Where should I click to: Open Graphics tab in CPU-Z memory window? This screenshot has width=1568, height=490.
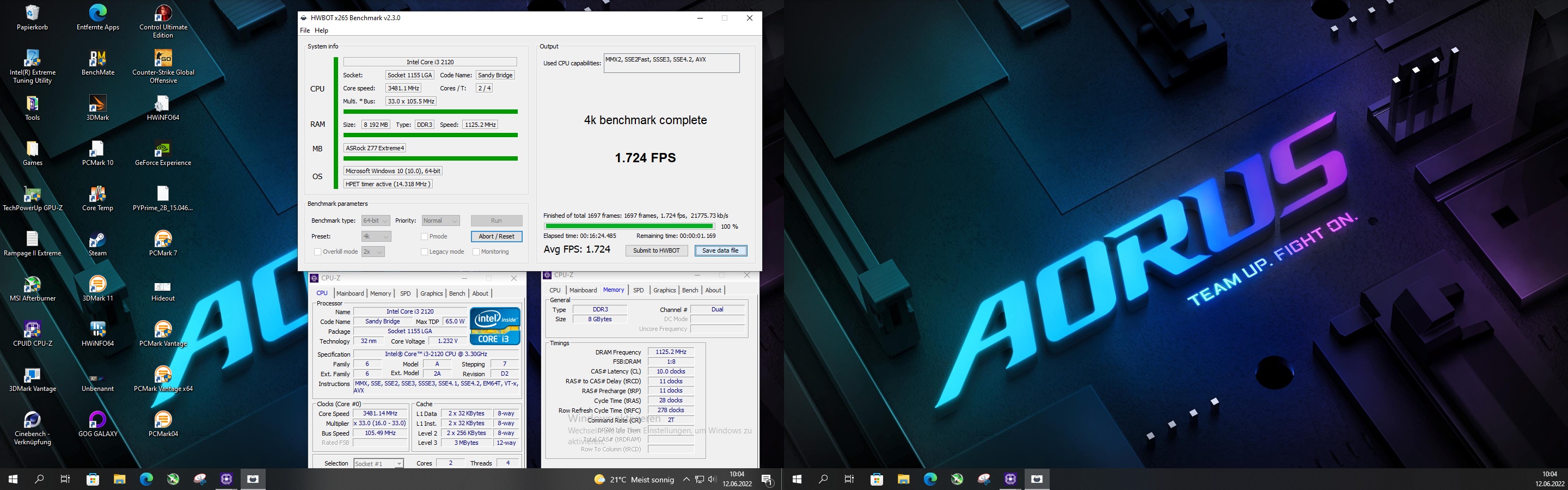664,290
